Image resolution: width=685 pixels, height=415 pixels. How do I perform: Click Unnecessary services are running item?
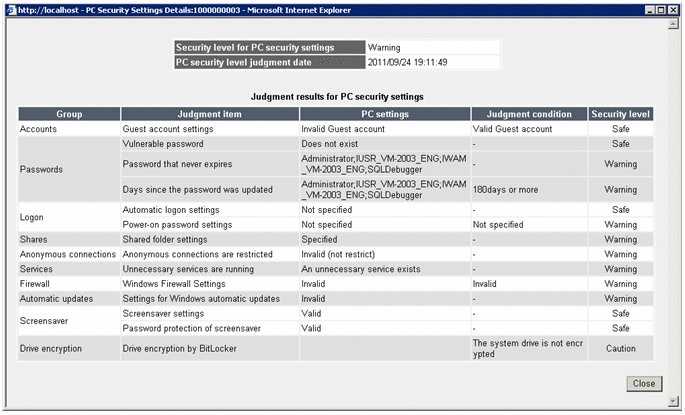tap(210, 269)
